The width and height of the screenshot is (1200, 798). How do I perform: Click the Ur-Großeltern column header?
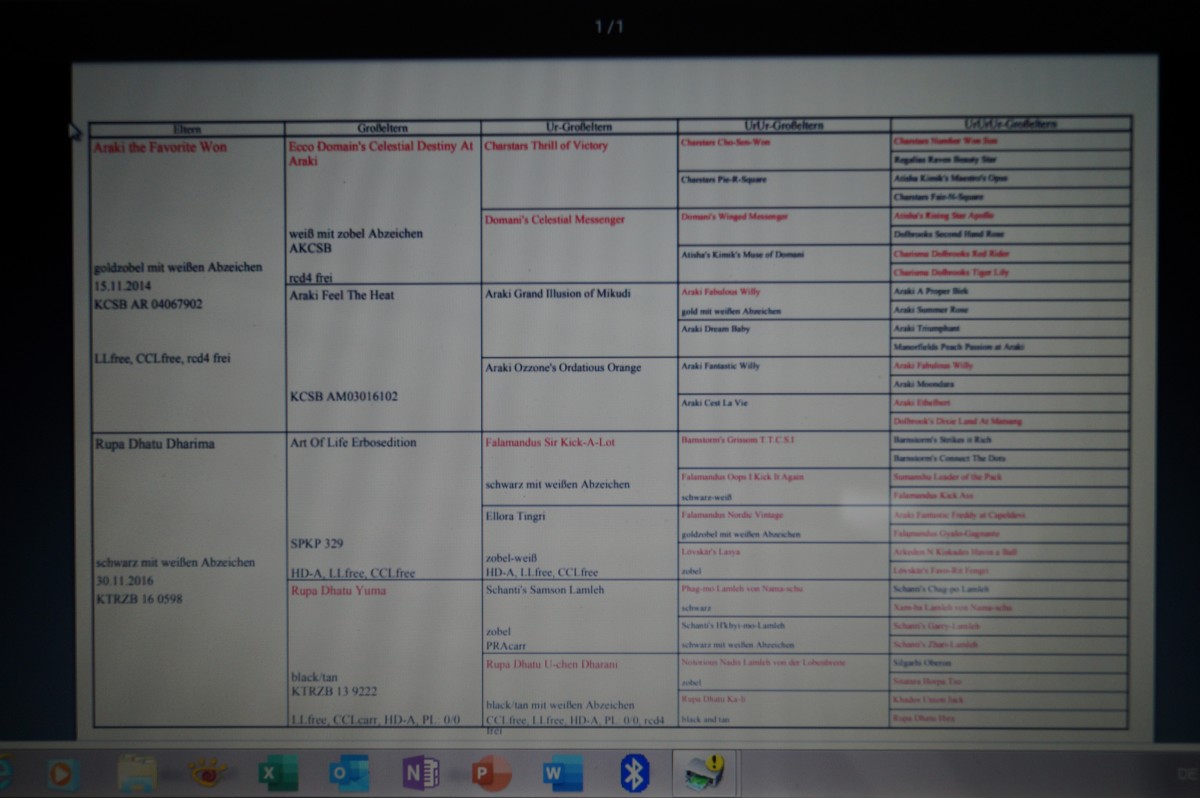[578, 128]
